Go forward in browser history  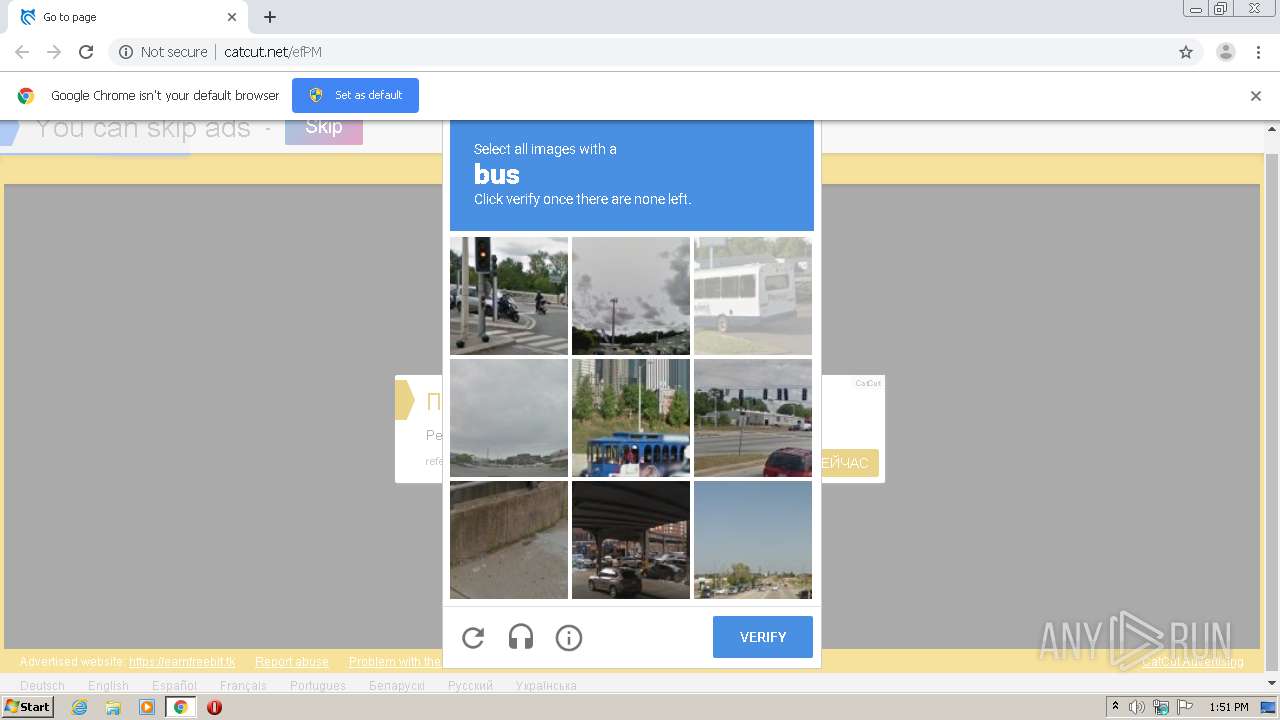click(54, 52)
